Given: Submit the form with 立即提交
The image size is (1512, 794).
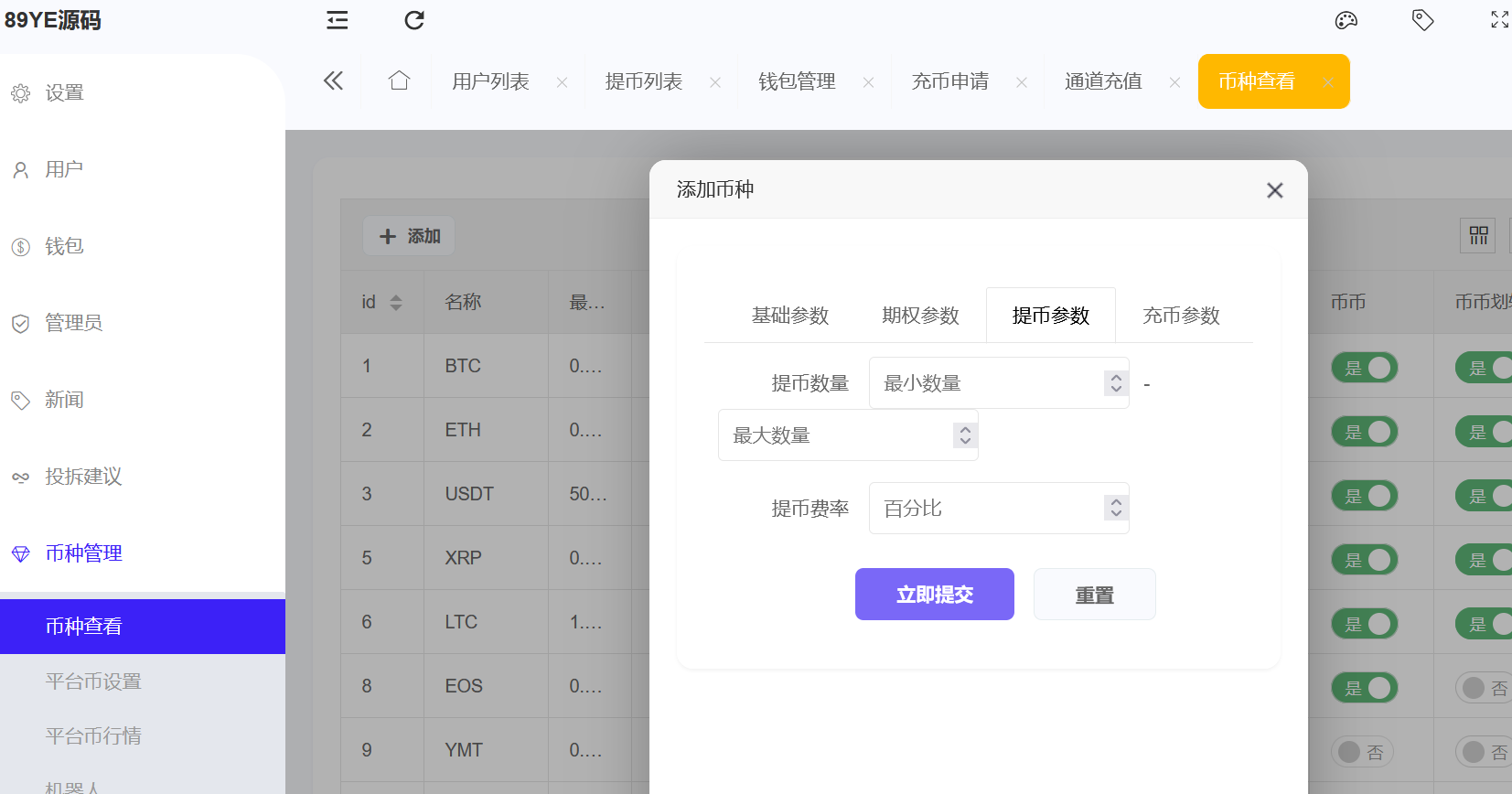Looking at the screenshot, I should 935,595.
